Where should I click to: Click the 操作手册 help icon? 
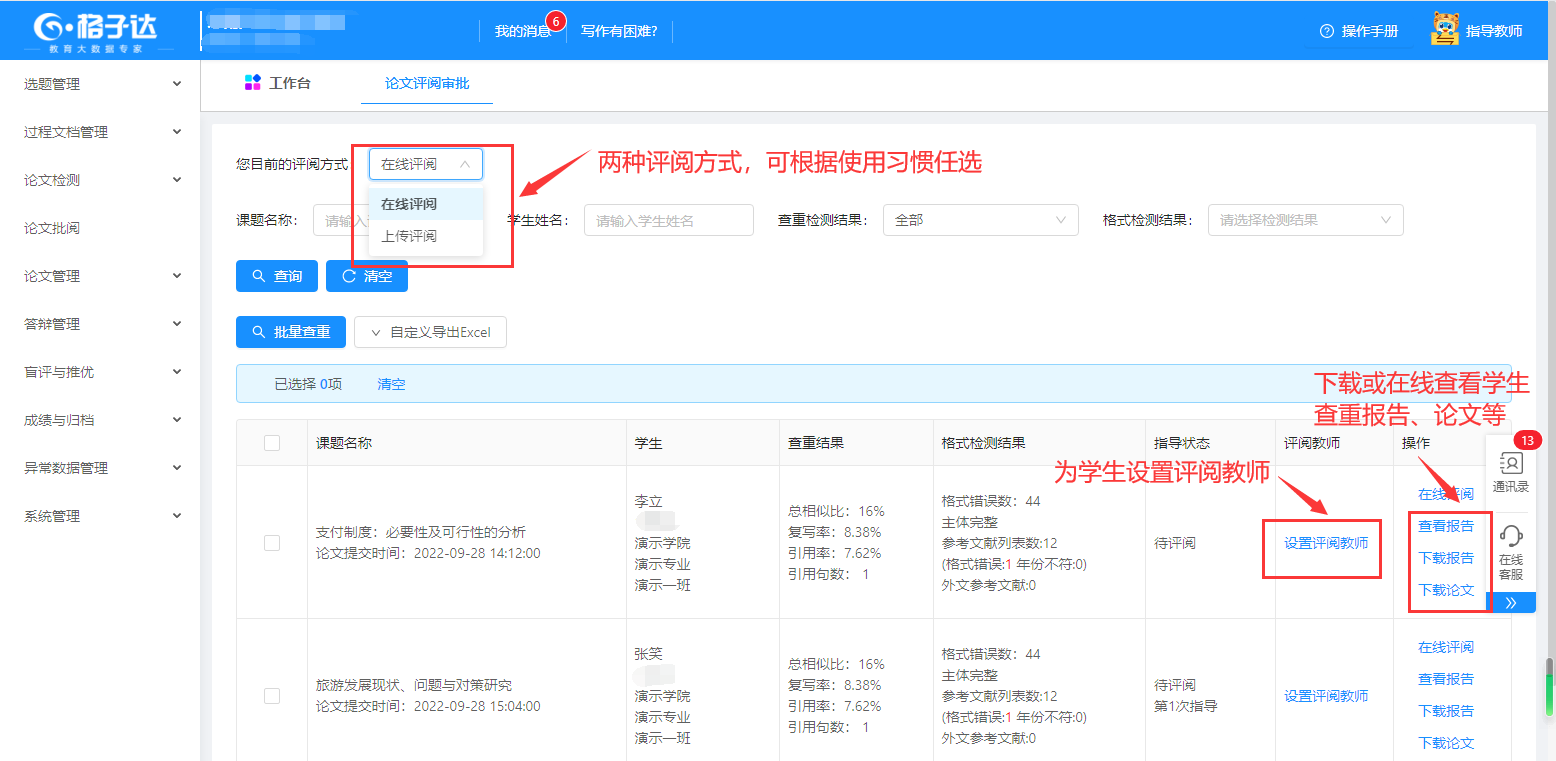point(1327,31)
